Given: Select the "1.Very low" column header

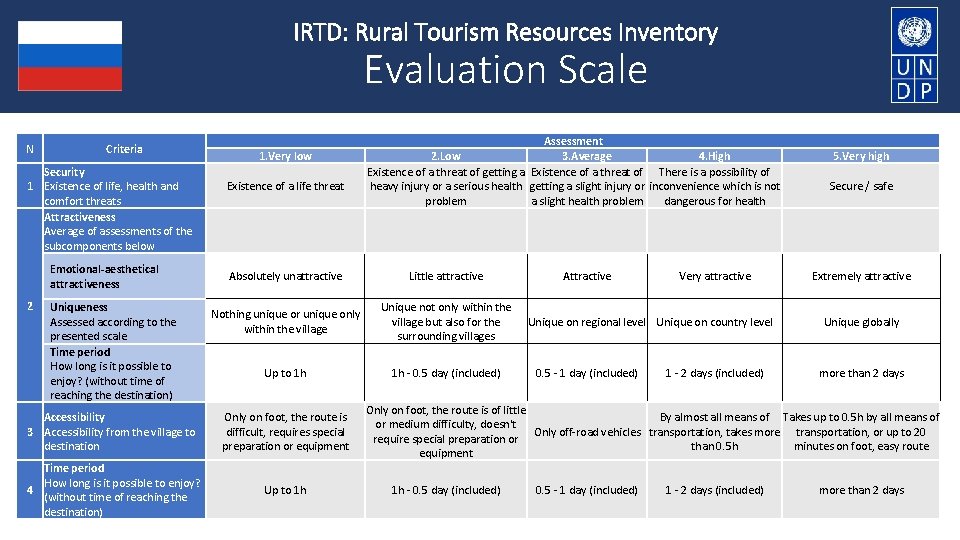Looking at the screenshot, I should [x=285, y=156].
